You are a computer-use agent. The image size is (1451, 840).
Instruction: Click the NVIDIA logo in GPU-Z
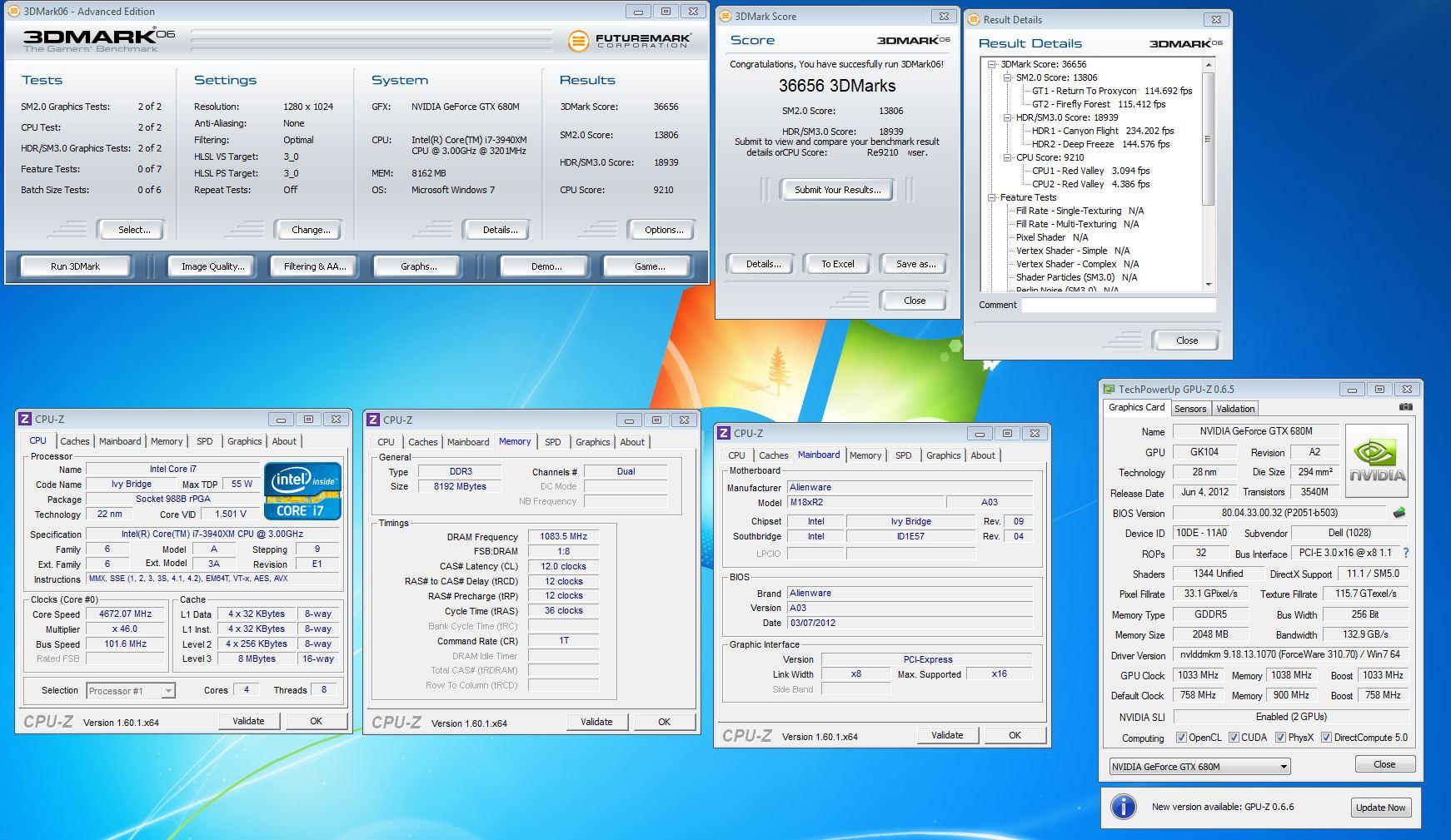pyautogui.click(x=1377, y=461)
